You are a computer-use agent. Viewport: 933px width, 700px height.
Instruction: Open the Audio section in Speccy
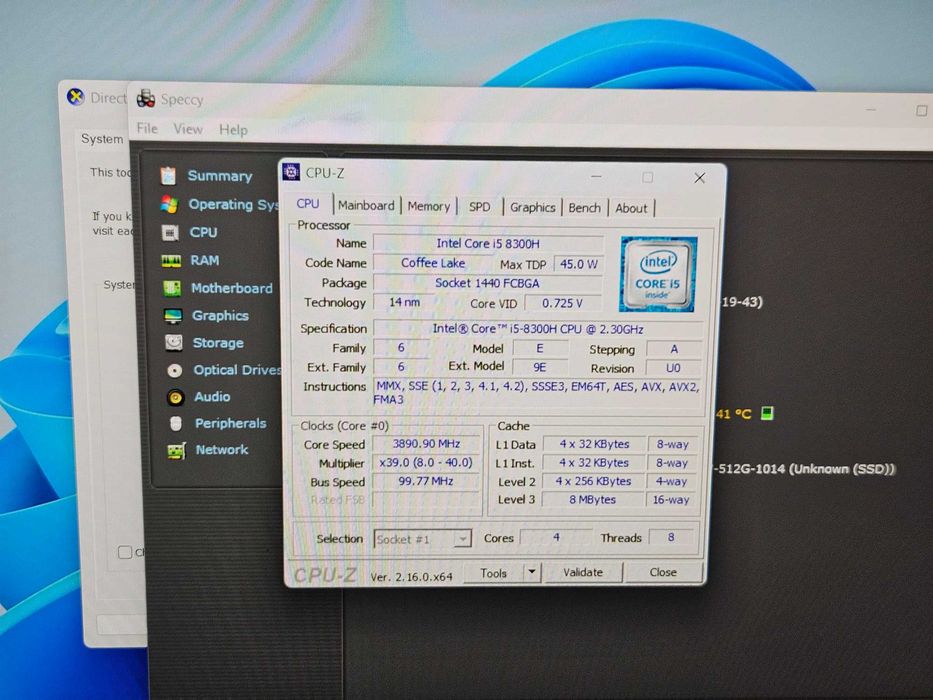[x=212, y=396]
